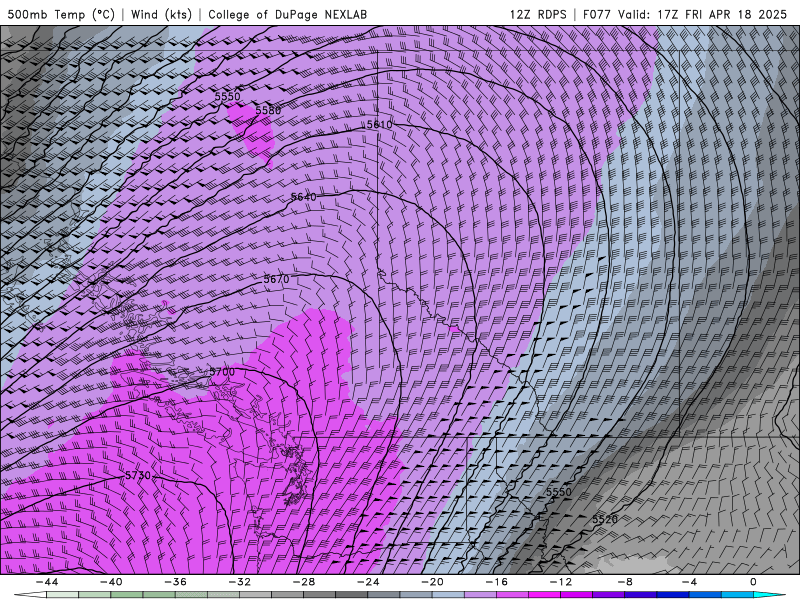Click the -4 colorbar tick label
Viewport: 800px width, 600px height.
click(689, 582)
